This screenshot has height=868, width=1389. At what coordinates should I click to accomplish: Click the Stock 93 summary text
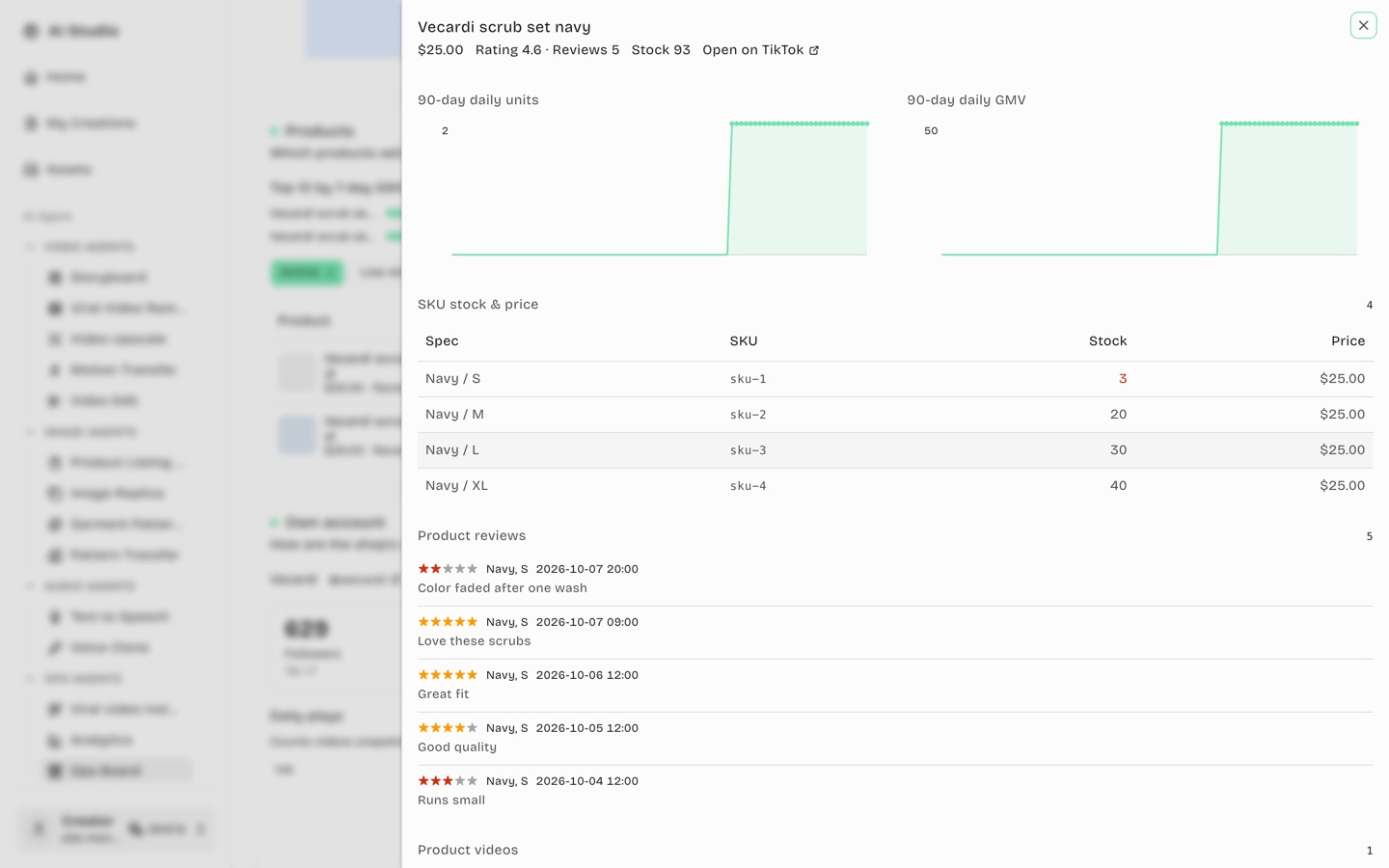[661, 50]
